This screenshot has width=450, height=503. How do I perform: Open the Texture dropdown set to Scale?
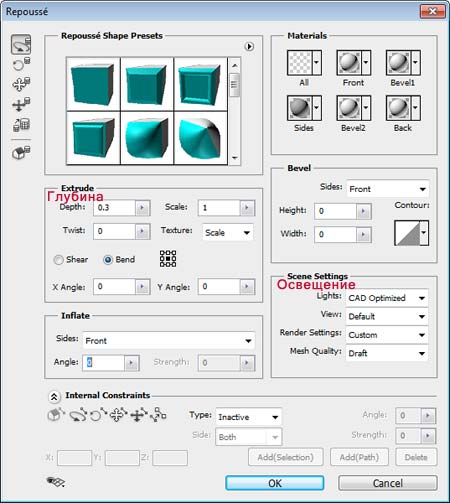[x=228, y=232]
